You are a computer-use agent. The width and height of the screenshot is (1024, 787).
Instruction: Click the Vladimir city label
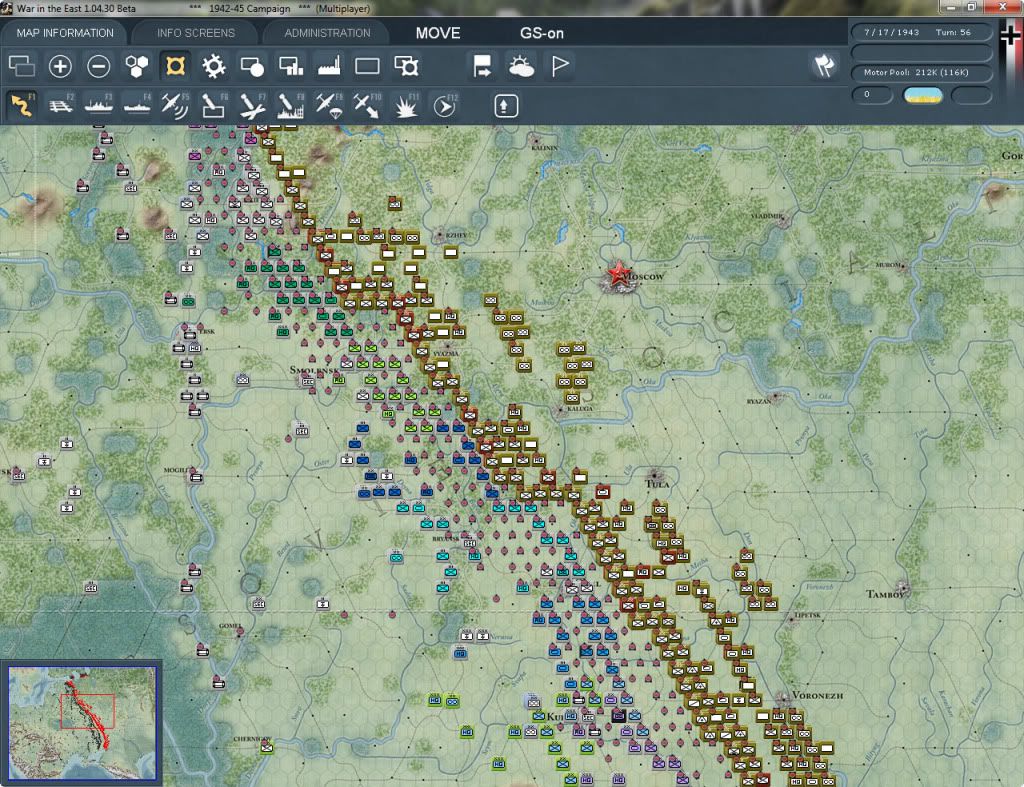click(766, 216)
